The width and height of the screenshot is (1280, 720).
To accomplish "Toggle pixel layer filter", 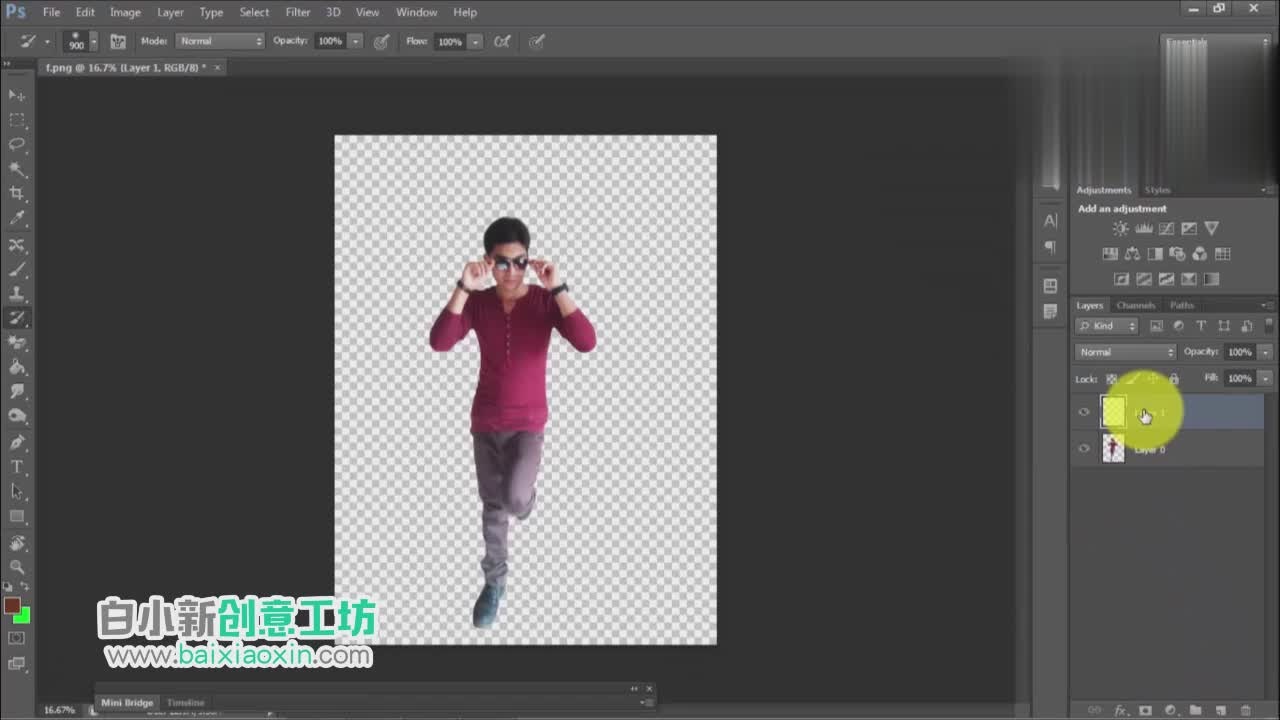I will coord(1156,326).
